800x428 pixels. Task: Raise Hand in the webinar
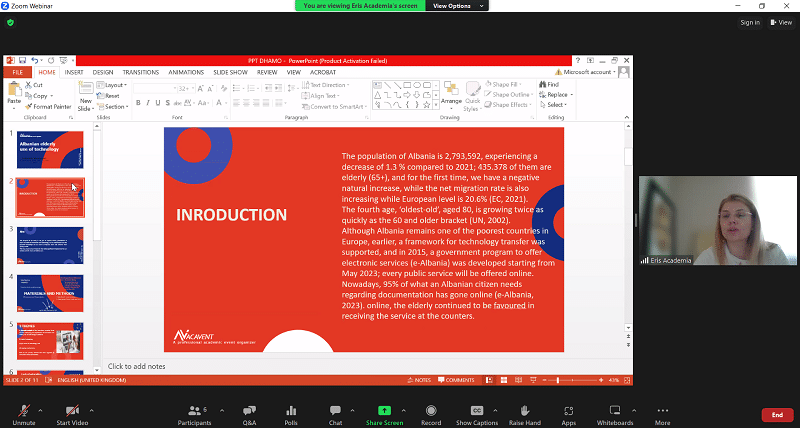524,411
